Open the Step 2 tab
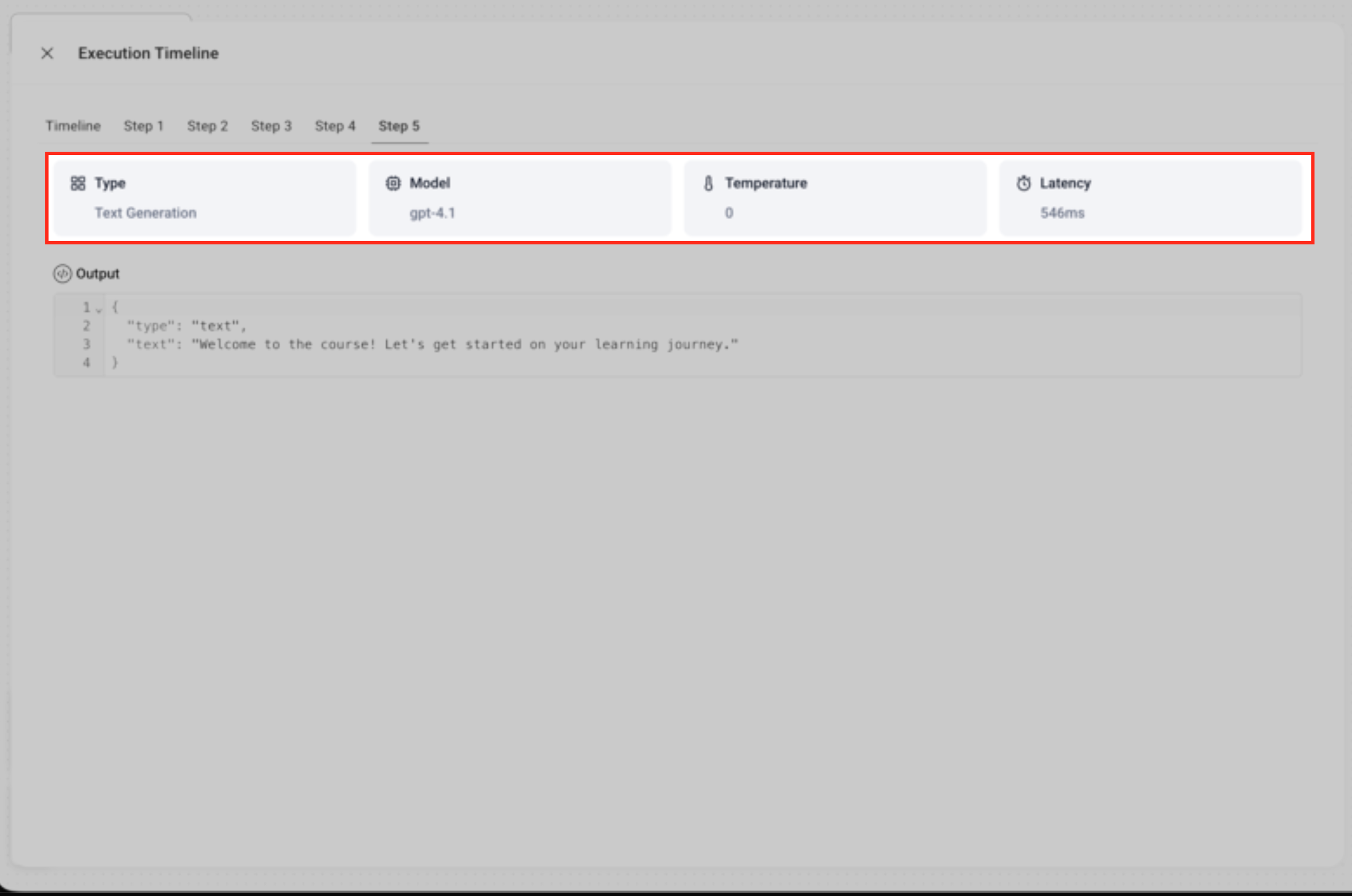This screenshot has width=1352, height=896. (207, 126)
